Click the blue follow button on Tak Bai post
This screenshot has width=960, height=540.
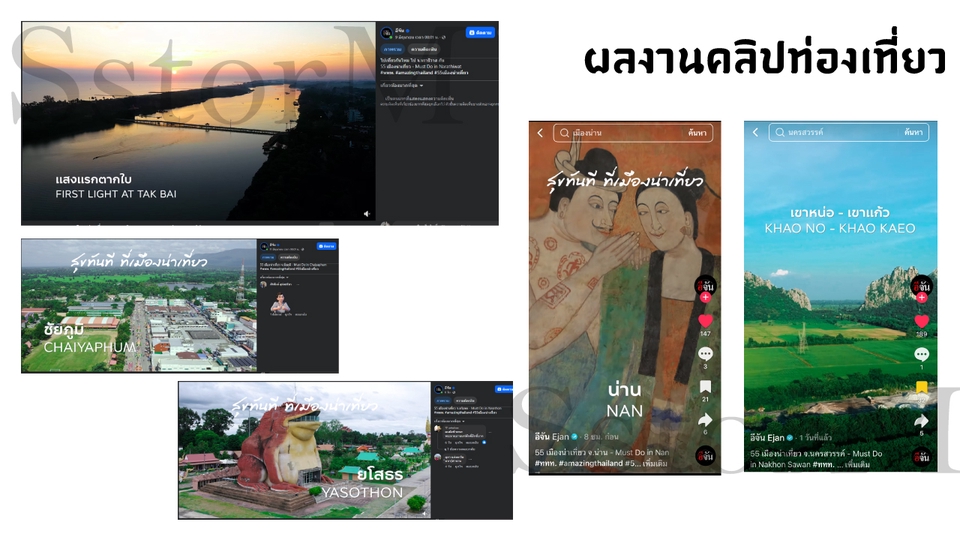[x=481, y=32]
